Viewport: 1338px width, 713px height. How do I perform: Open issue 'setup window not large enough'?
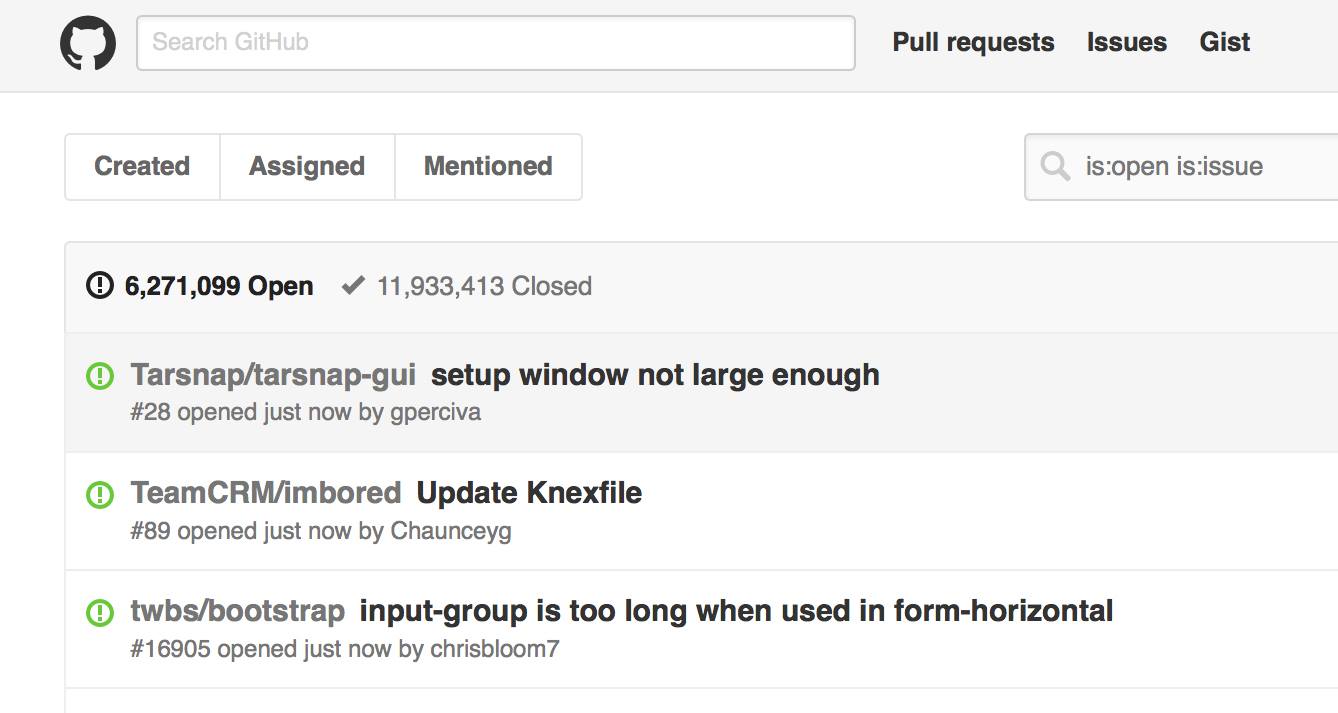[655, 375]
